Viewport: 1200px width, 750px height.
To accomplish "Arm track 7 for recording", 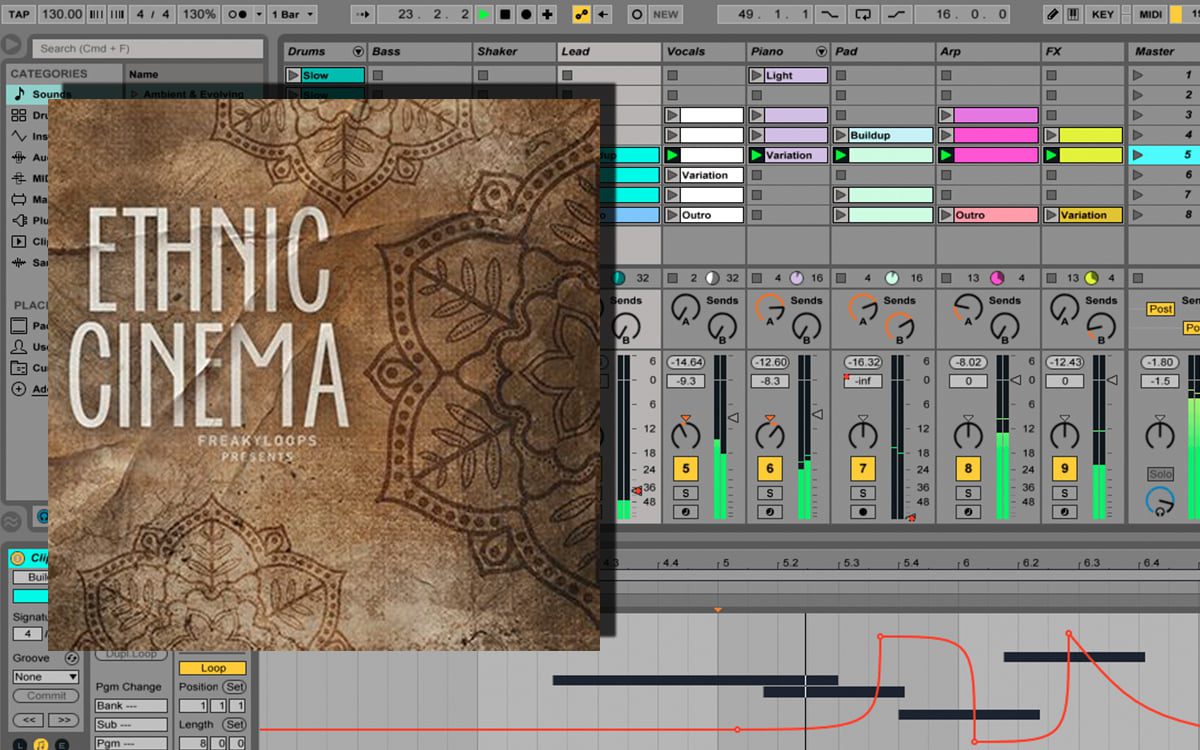I will (x=863, y=512).
